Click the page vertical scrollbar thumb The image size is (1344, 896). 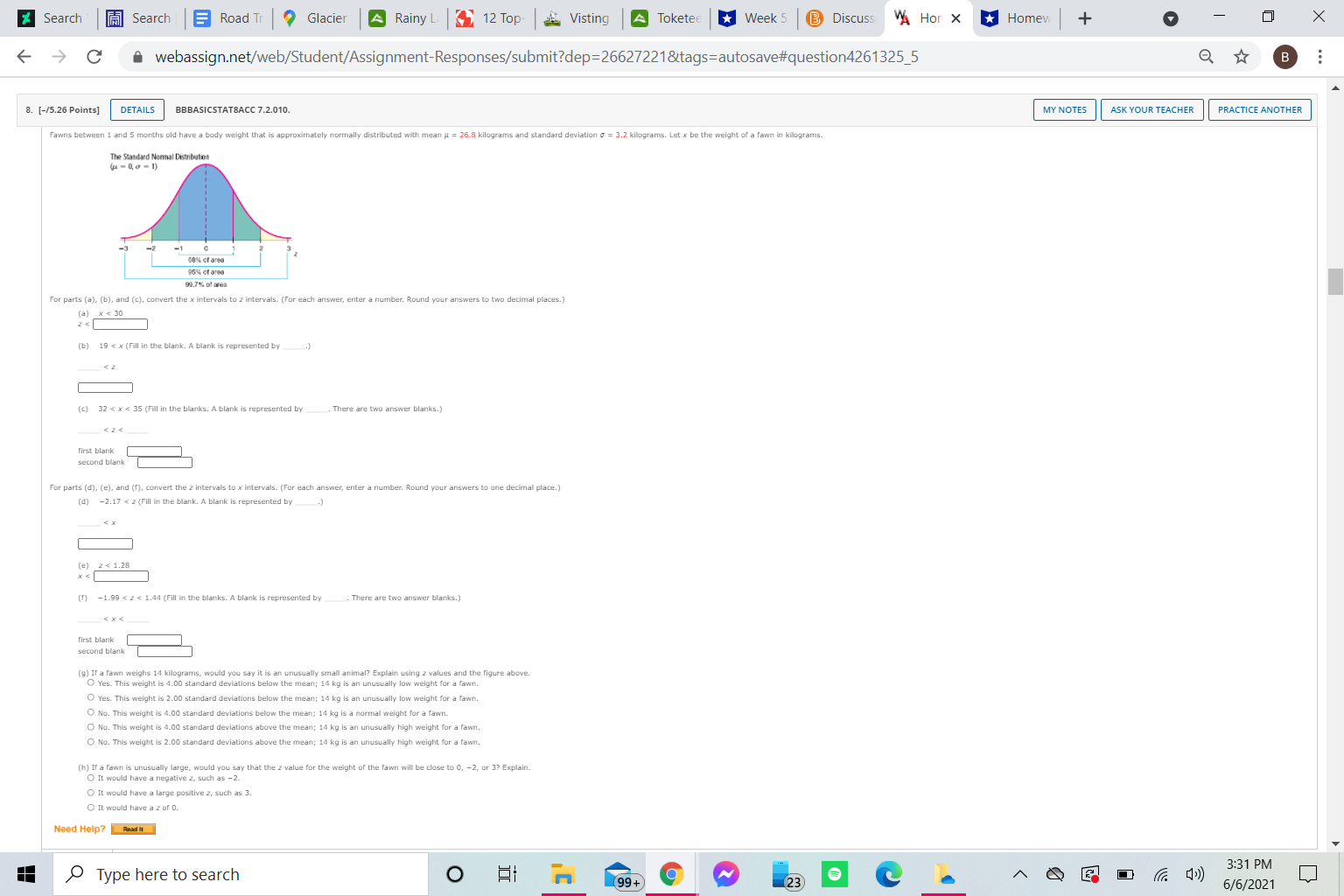pyautogui.click(x=1335, y=282)
